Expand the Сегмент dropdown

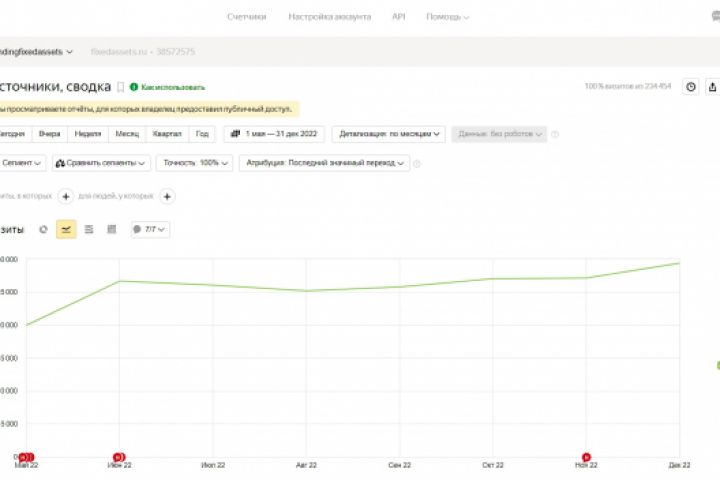22,163
